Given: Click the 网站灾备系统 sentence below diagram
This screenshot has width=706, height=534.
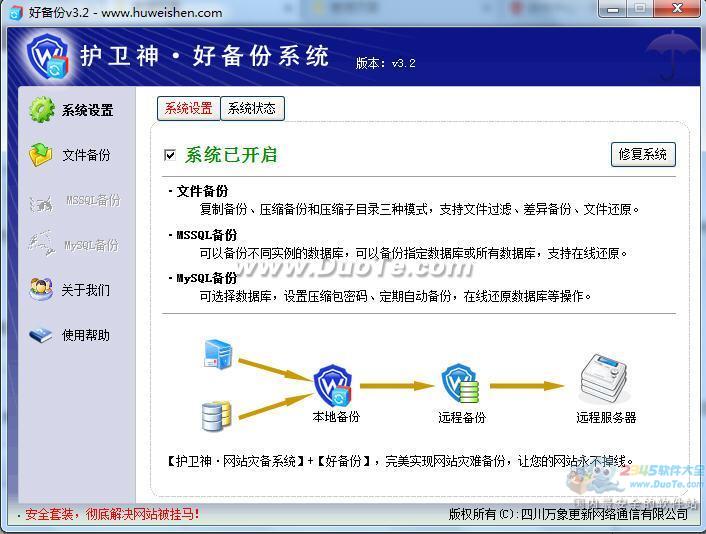Looking at the screenshot, I should coord(400,461).
